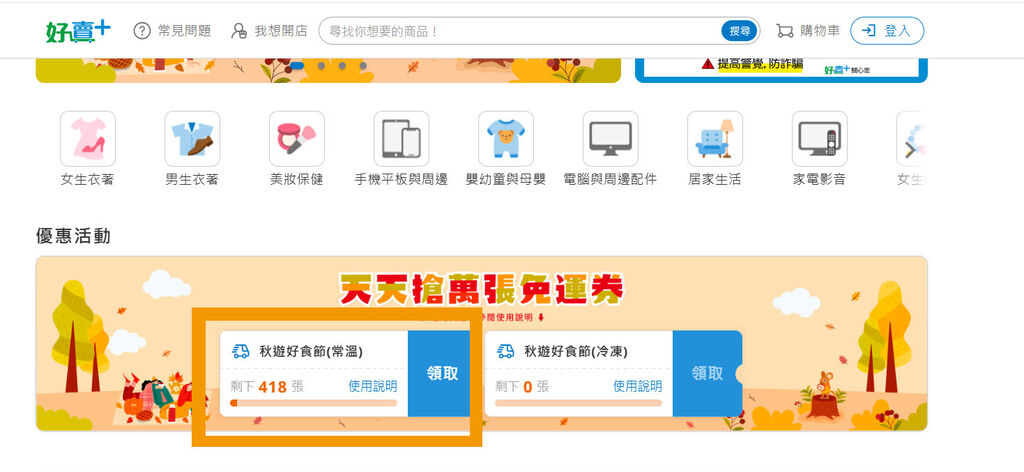The height and width of the screenshot is (472, 1024).
Task: Open the 美妝保健 makeup icon
Action: pyautogui.click(x=296, y=138)
